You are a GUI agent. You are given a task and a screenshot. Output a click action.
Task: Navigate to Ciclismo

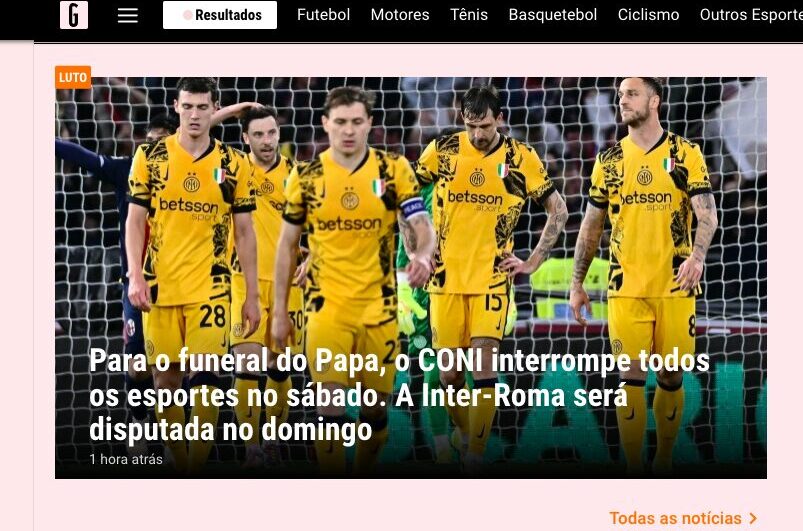tap(648, 15)
